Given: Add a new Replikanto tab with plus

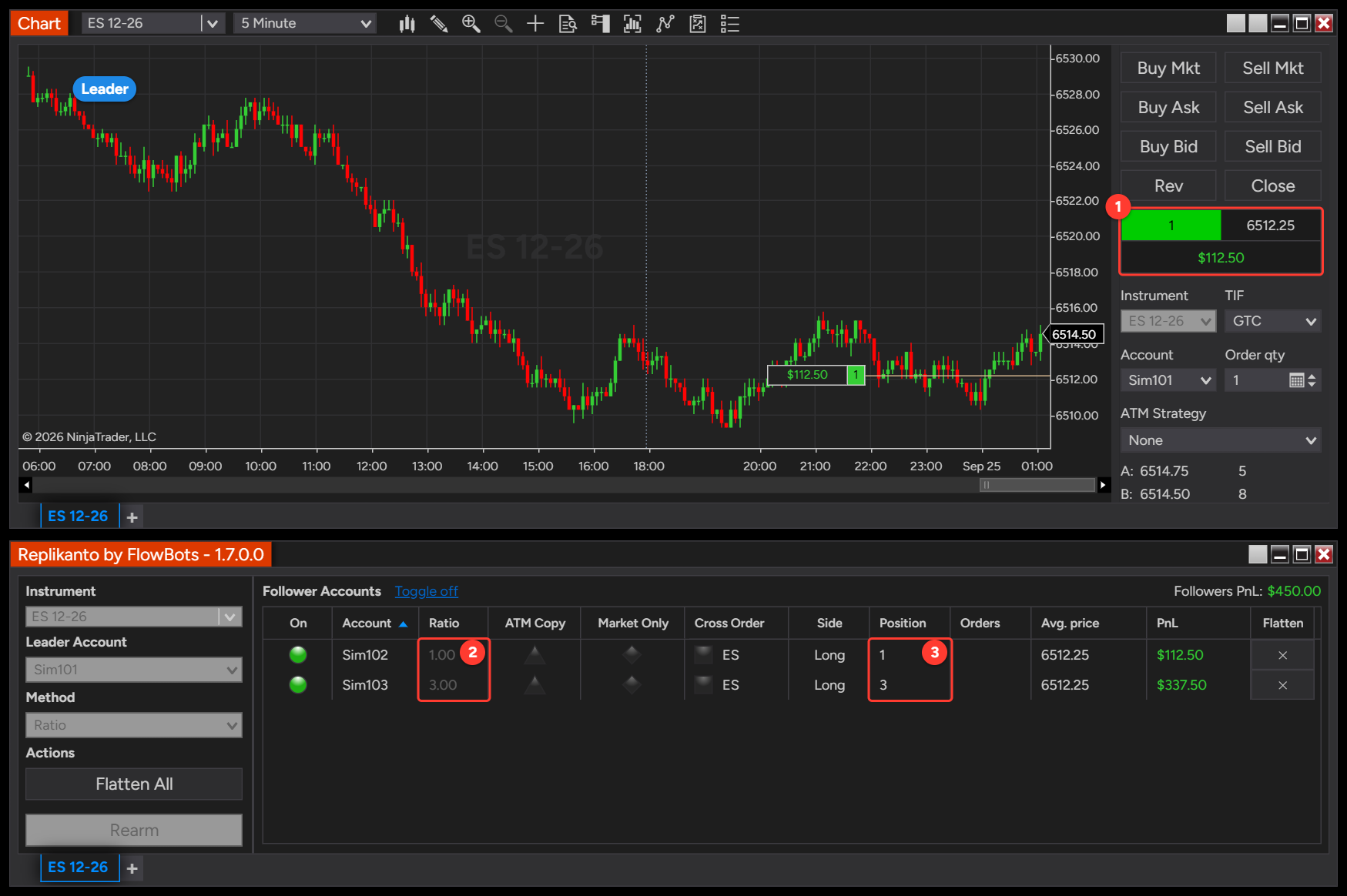Looking at the screenshot, I should click(132, 868).
